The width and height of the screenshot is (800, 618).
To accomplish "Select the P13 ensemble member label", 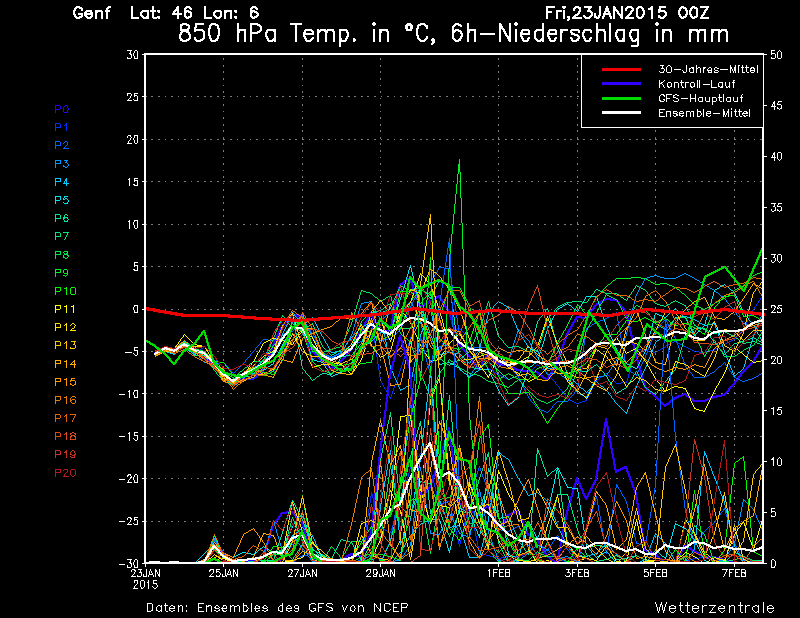I will tap(65, 345).
